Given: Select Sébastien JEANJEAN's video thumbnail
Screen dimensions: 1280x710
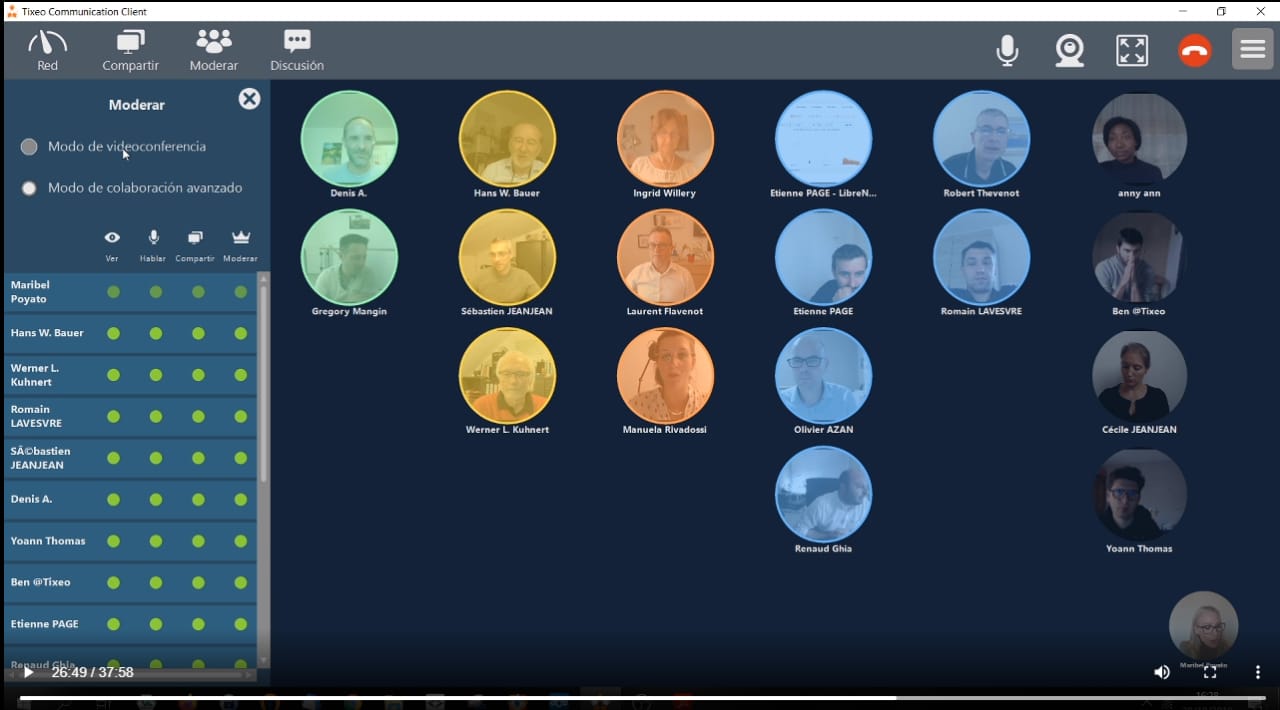Looking at the screenshot, I should (x=507, y=257).
